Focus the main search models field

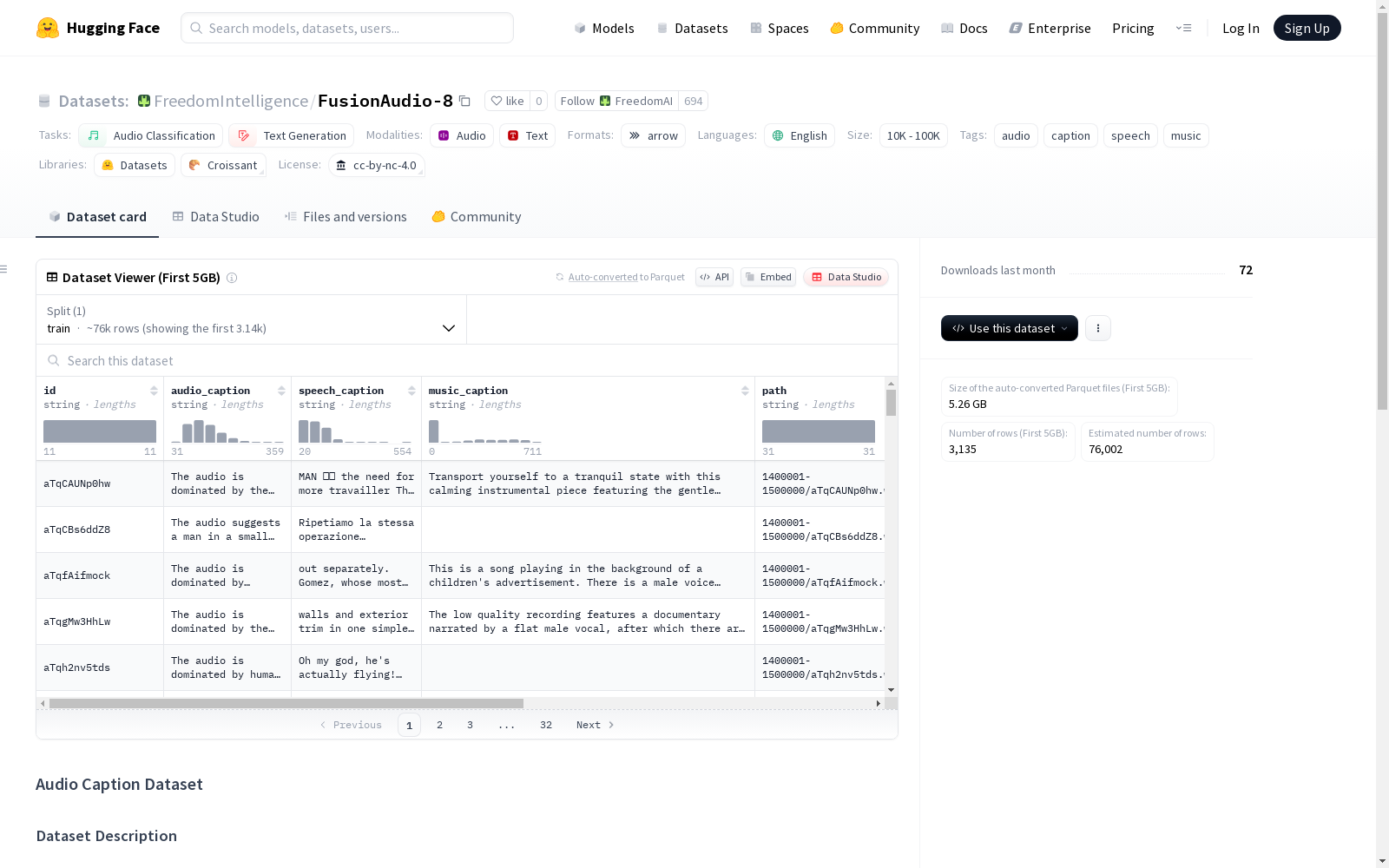point(347,28)
